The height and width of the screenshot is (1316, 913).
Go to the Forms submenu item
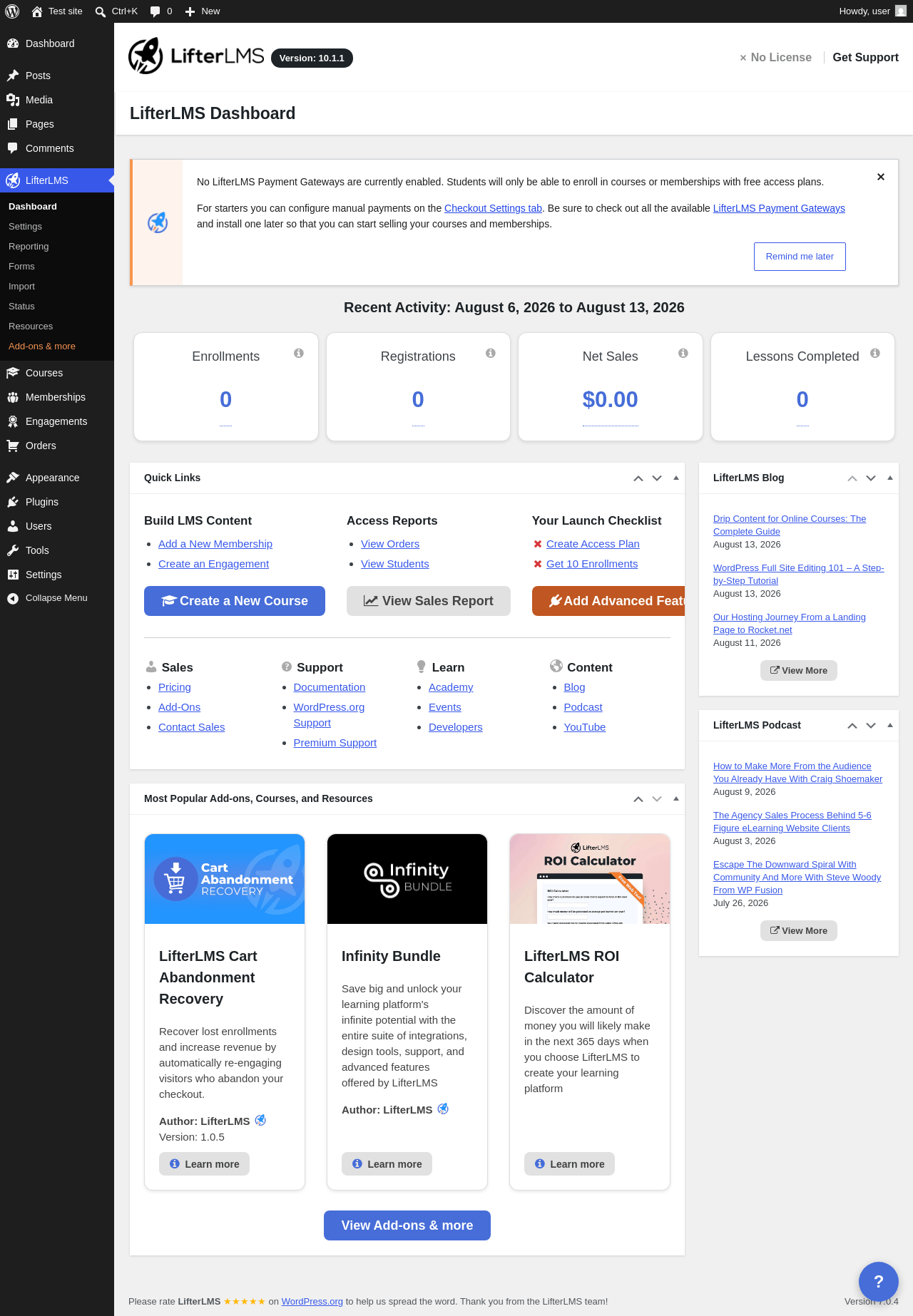click(21, 267)
